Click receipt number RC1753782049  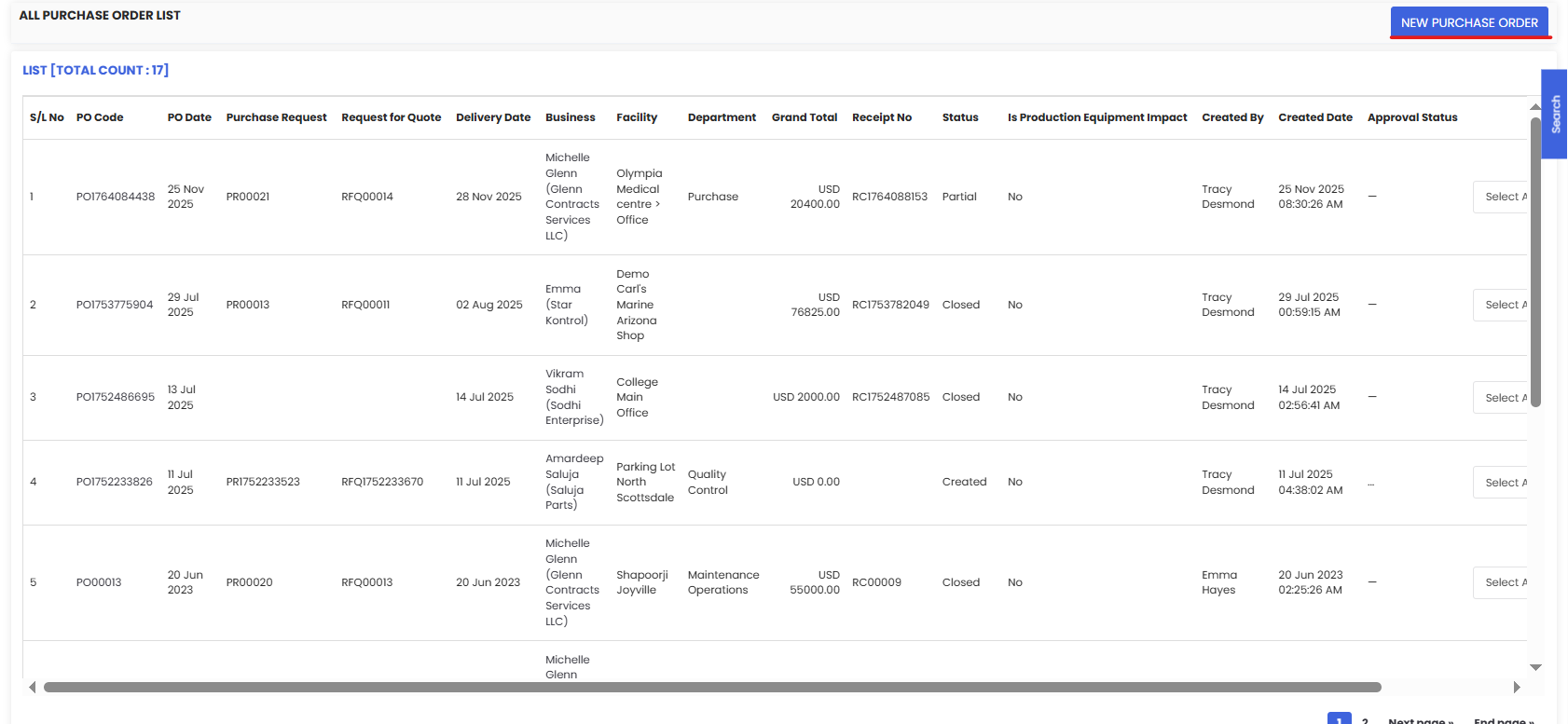click(x=890, y=305)
